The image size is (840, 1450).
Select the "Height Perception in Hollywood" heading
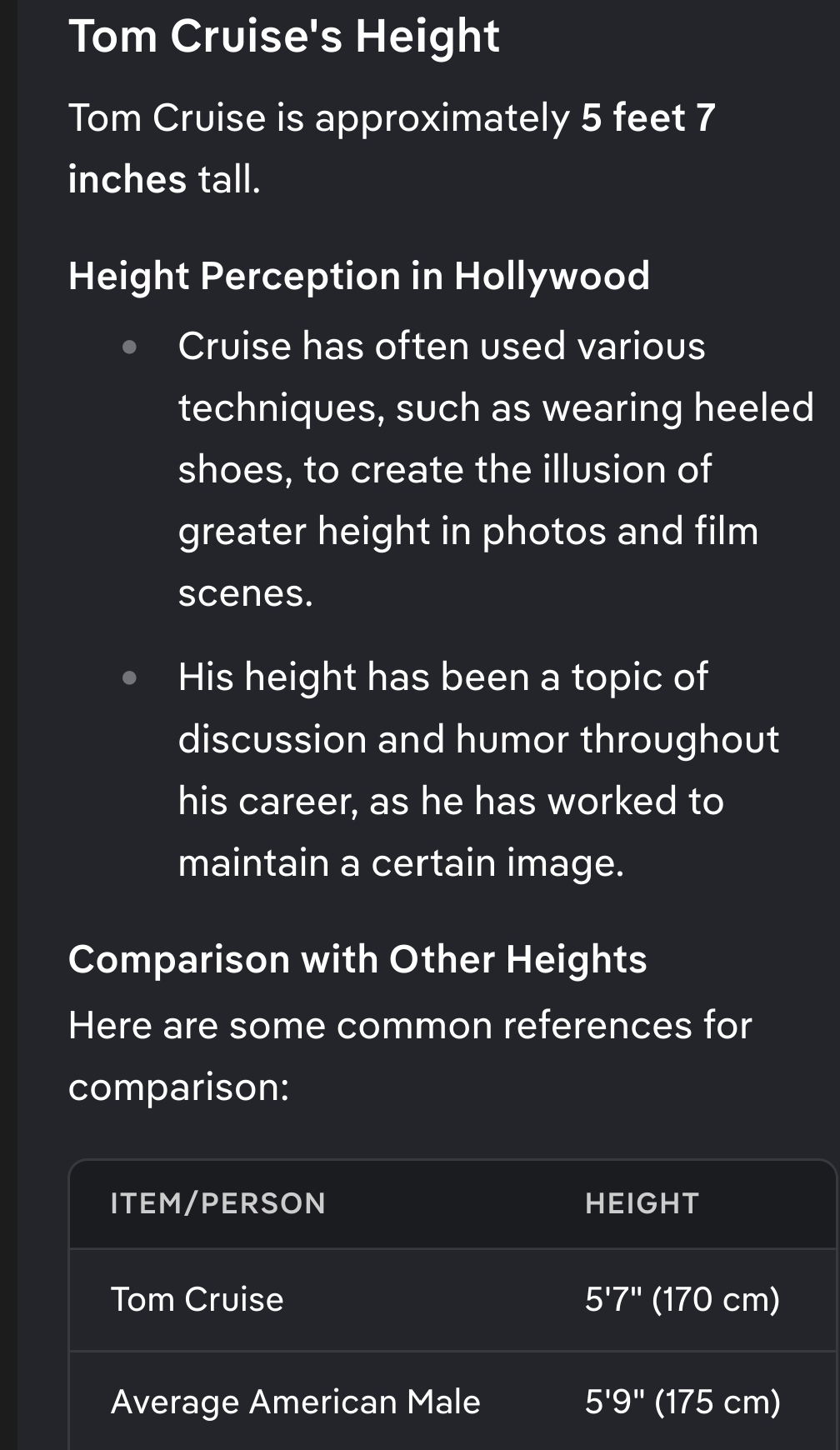(358, 276)
